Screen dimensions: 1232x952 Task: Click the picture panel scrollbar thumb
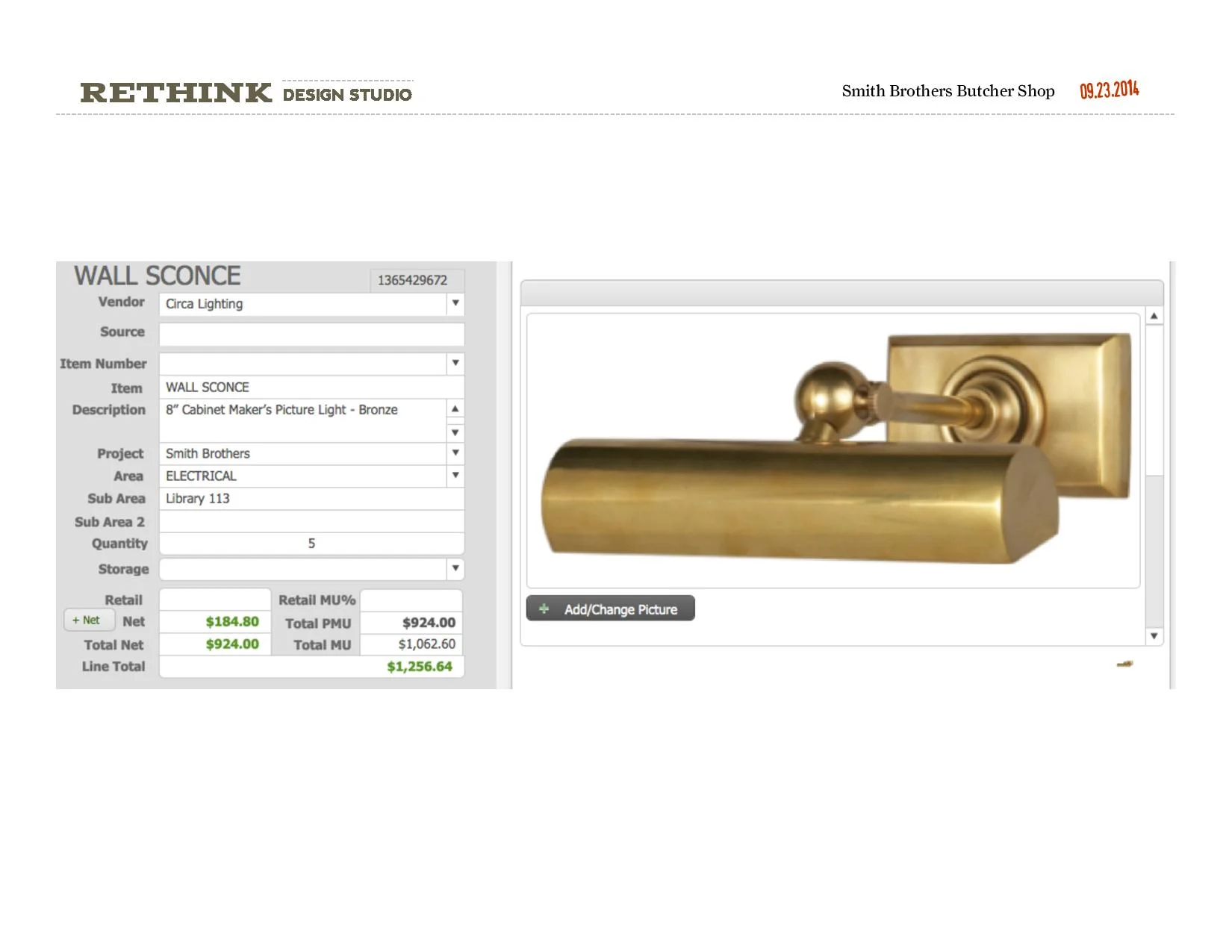click(1154, 400)
